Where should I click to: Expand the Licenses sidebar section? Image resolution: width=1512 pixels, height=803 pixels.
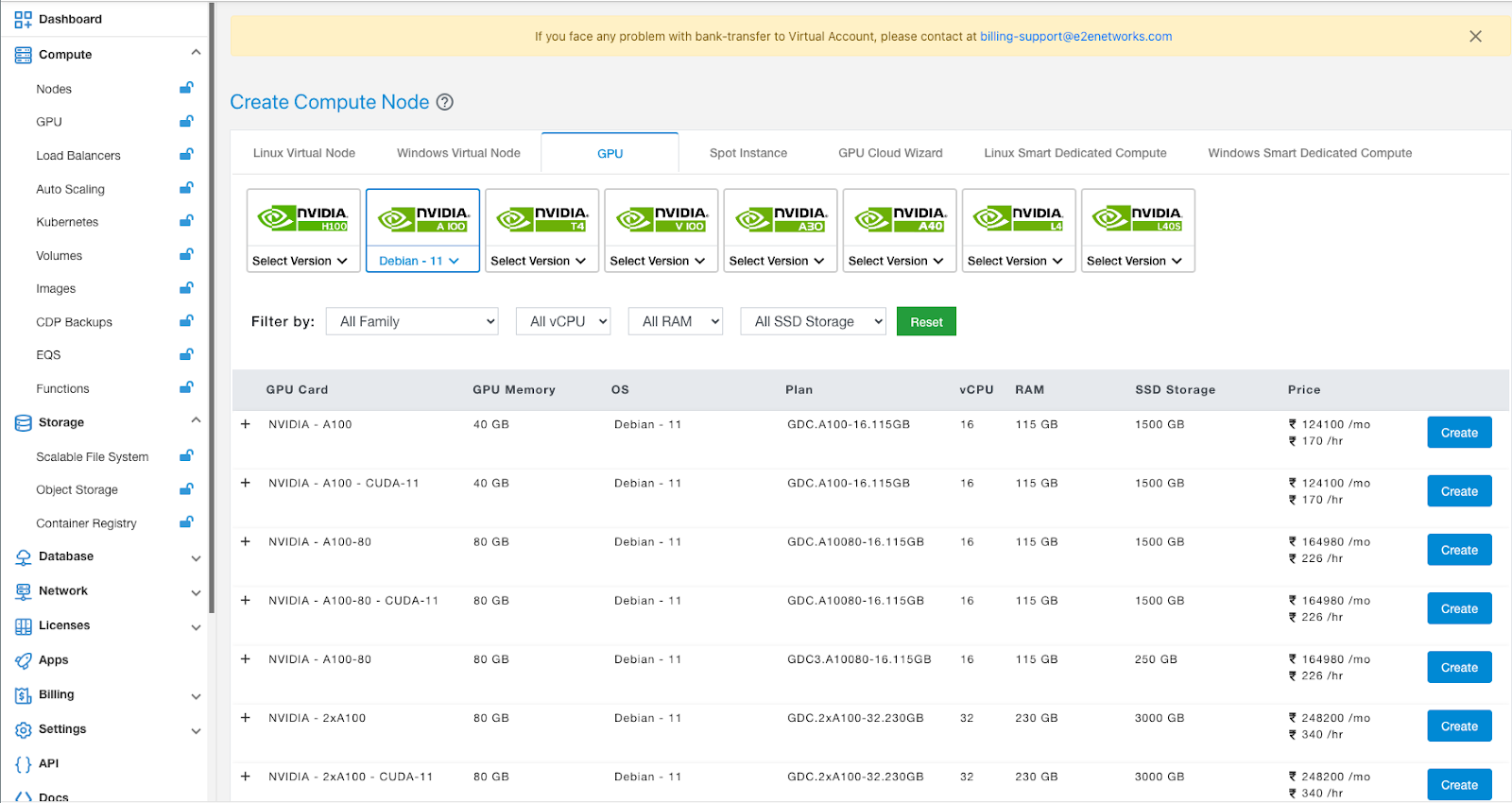coord(196,627)
